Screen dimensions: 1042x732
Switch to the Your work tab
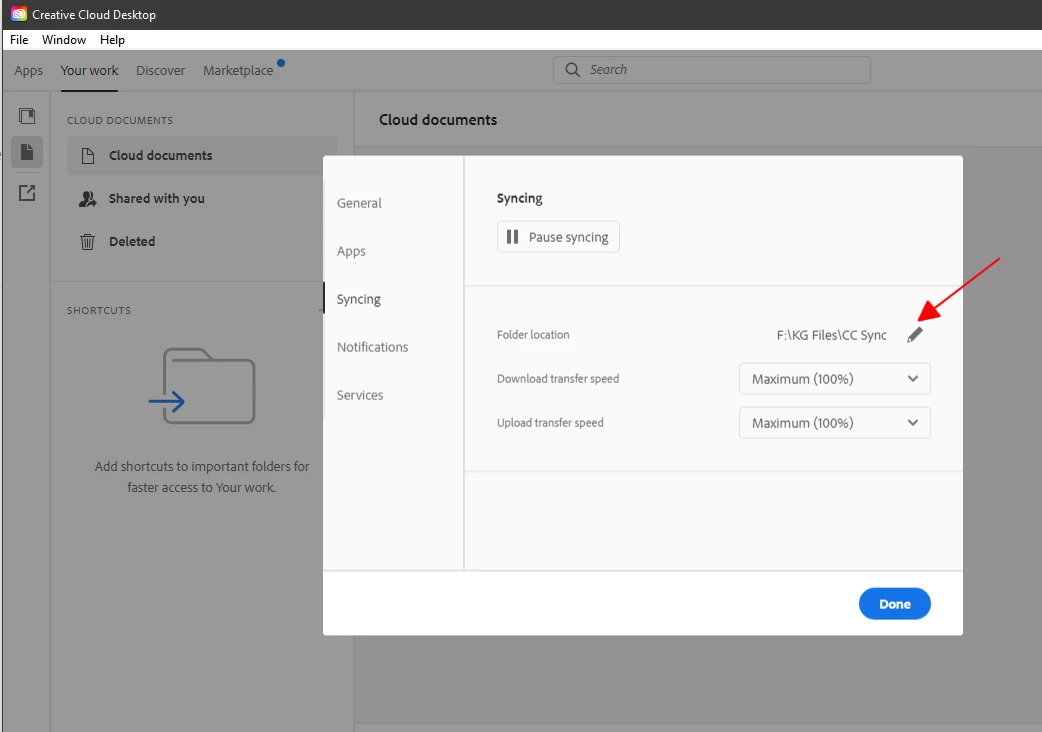[x=89, y=70]
